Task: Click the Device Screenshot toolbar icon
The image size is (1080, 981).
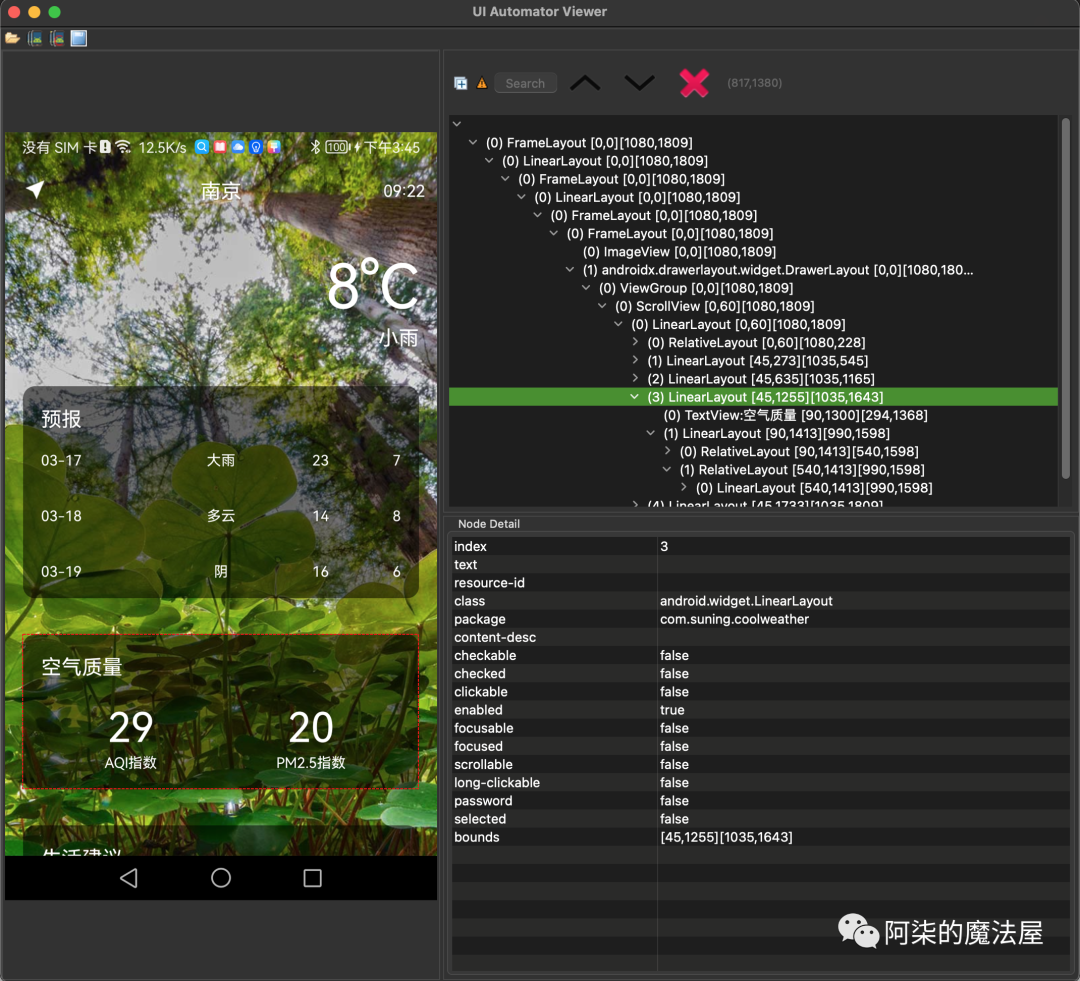Action: (x=34, y=38)
